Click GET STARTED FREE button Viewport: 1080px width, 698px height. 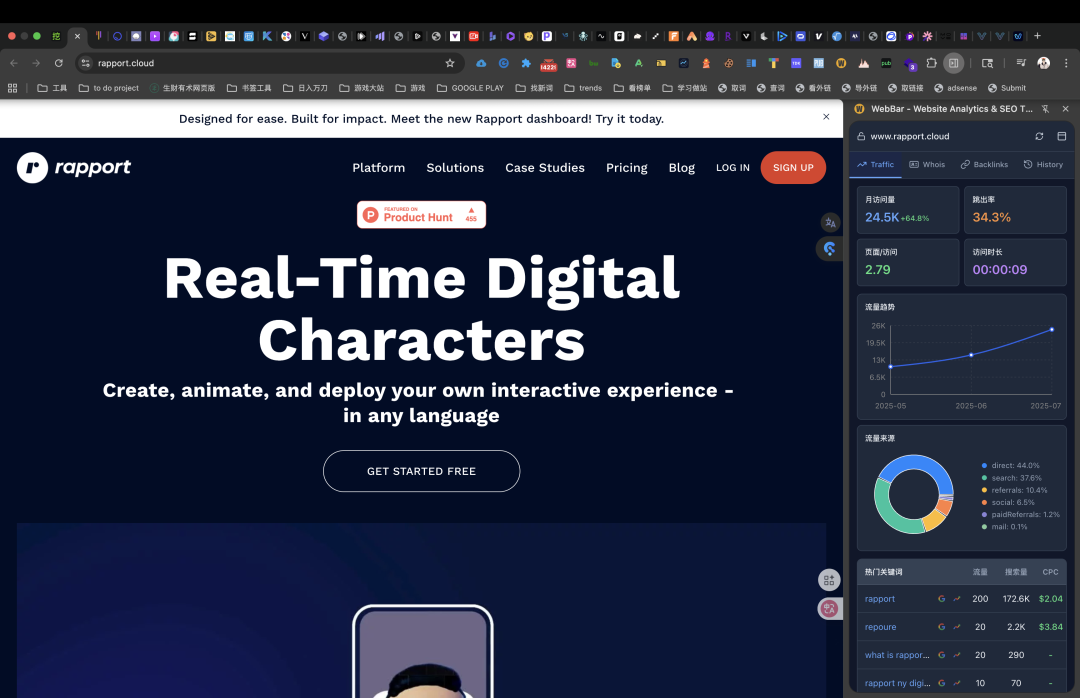[x=421, y=471]
